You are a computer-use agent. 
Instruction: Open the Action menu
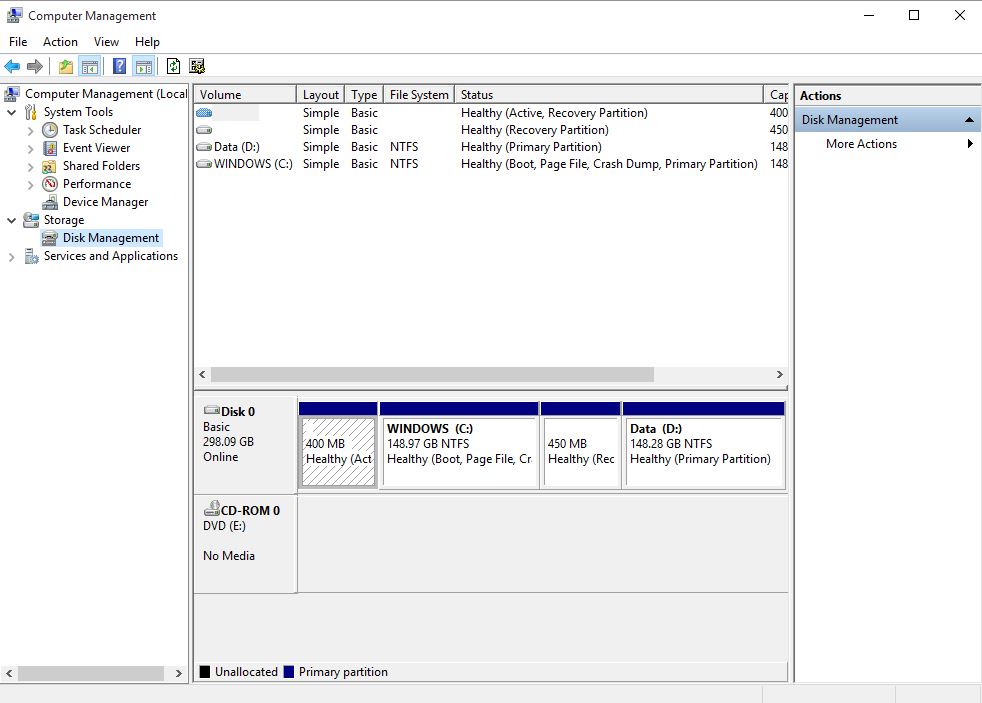tap(60, 42)
